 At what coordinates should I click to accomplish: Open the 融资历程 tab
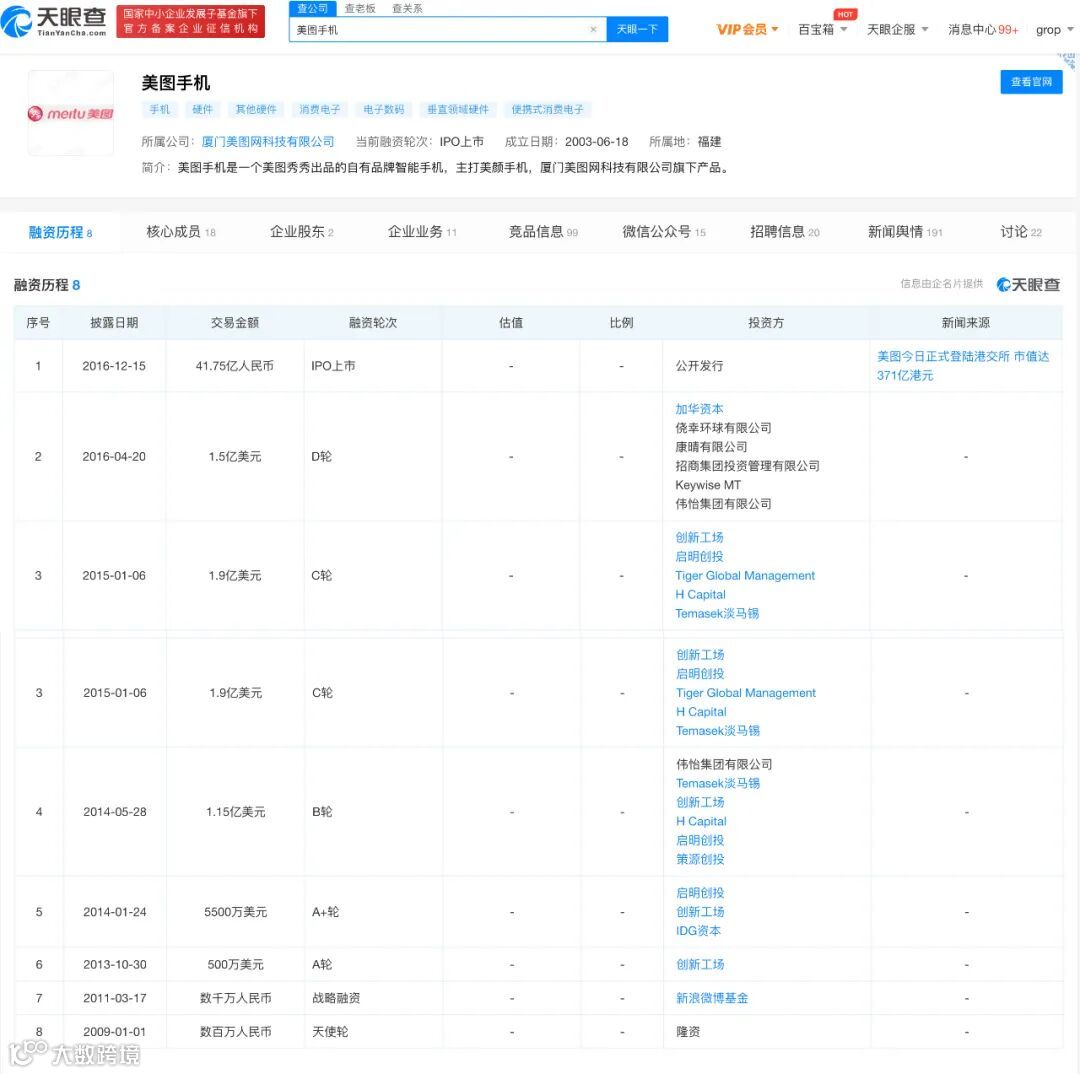pos(60,232)
